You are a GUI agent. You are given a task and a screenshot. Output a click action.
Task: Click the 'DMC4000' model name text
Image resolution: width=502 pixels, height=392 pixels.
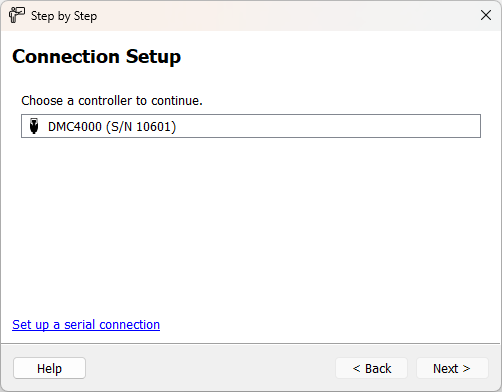click(x=75, y=127)
